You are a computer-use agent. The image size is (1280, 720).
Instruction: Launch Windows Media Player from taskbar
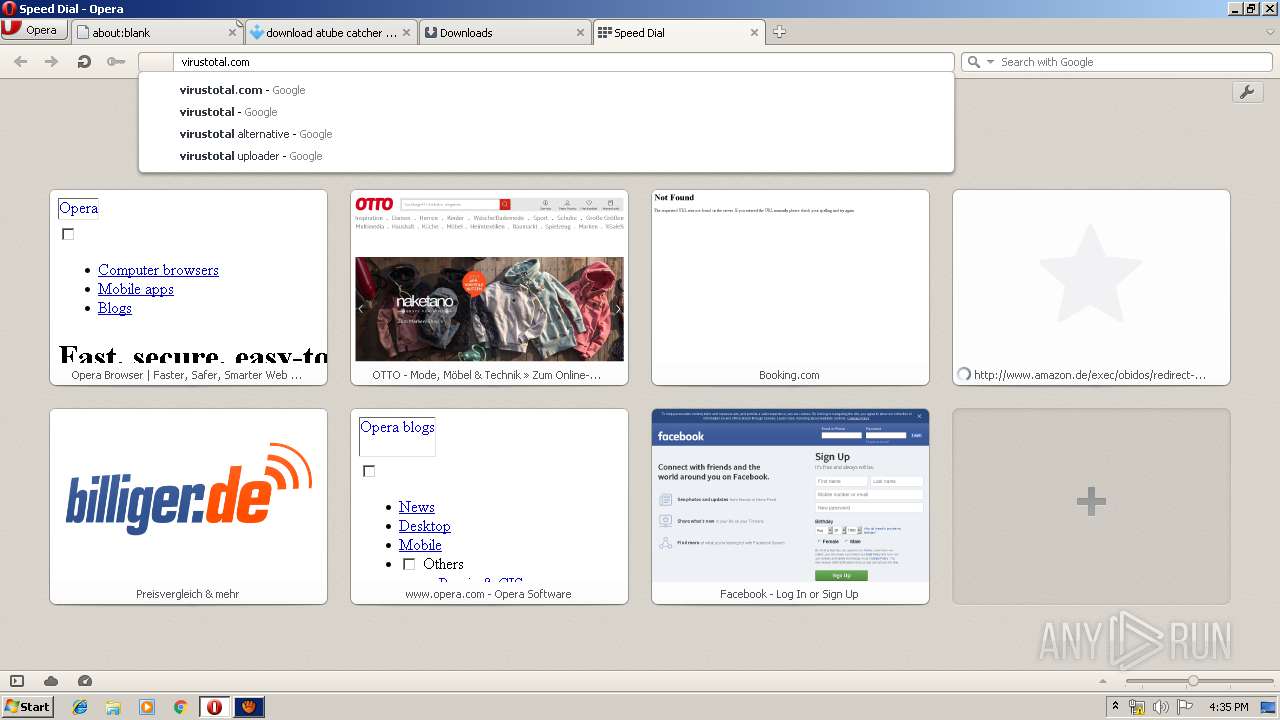pos(147,707)
